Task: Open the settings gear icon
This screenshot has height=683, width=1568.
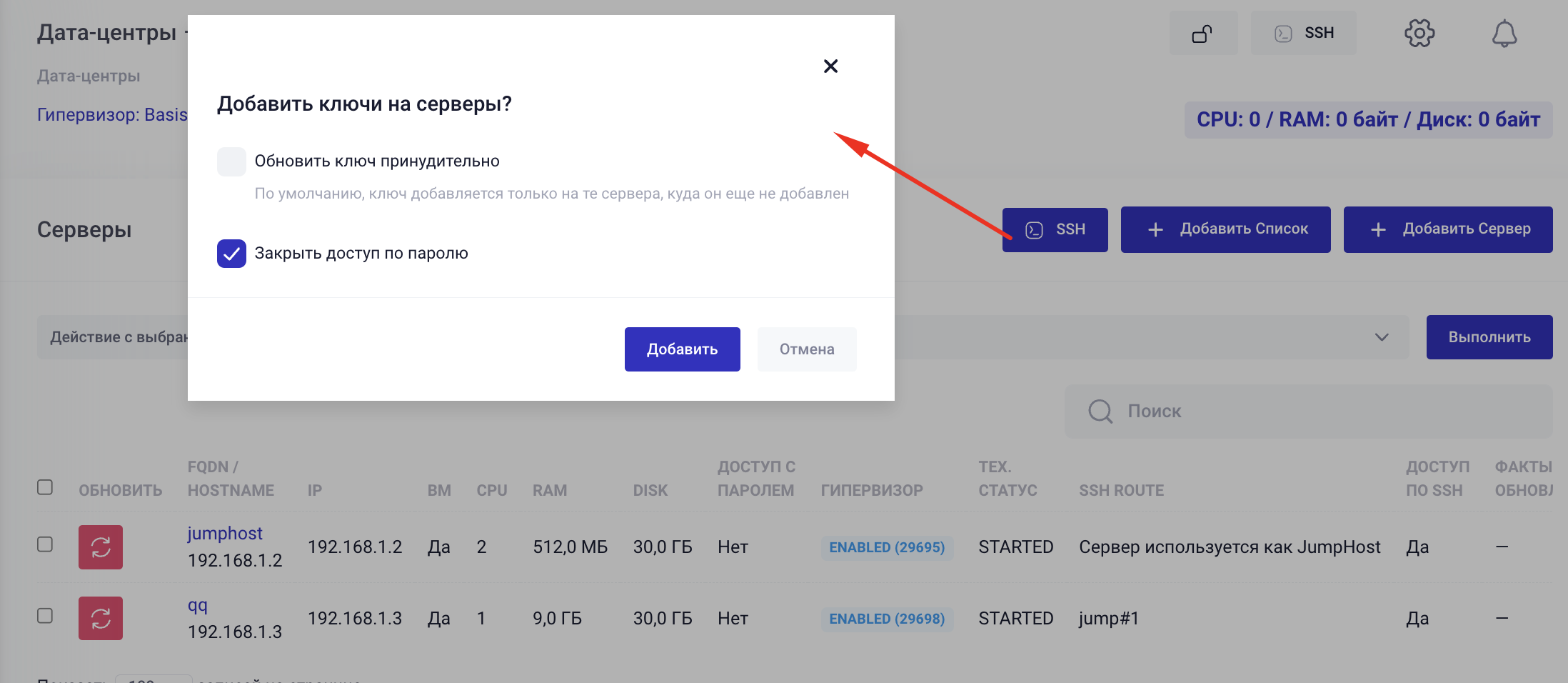Action: pyautogui.click(x=1419, y=32)
